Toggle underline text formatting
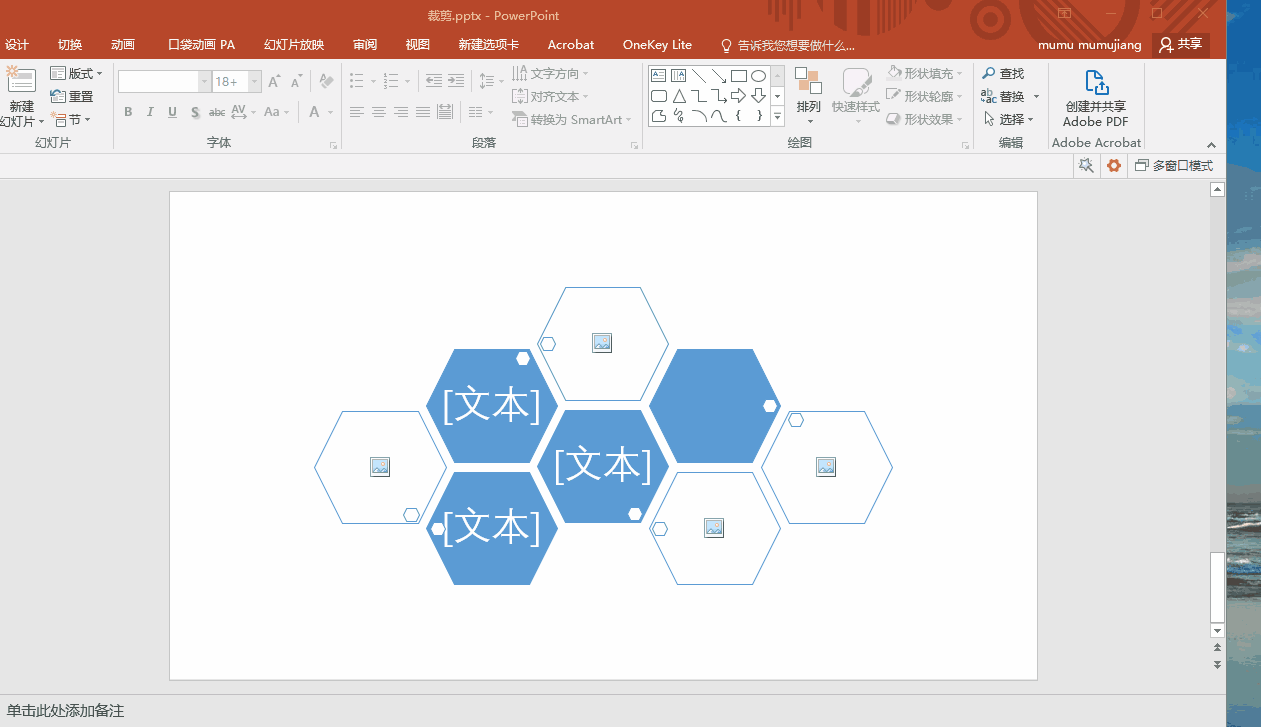 pyautogui.click(x=172, y=112)
